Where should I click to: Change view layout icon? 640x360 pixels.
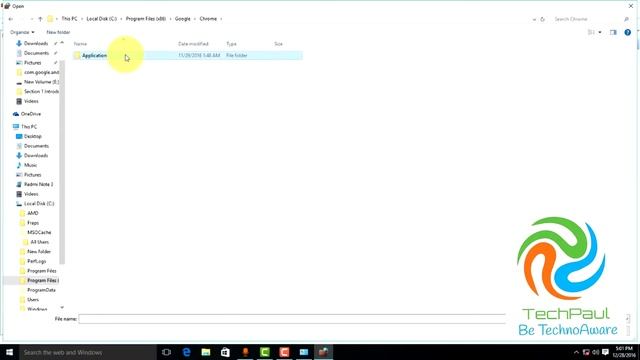coord(591,32)
